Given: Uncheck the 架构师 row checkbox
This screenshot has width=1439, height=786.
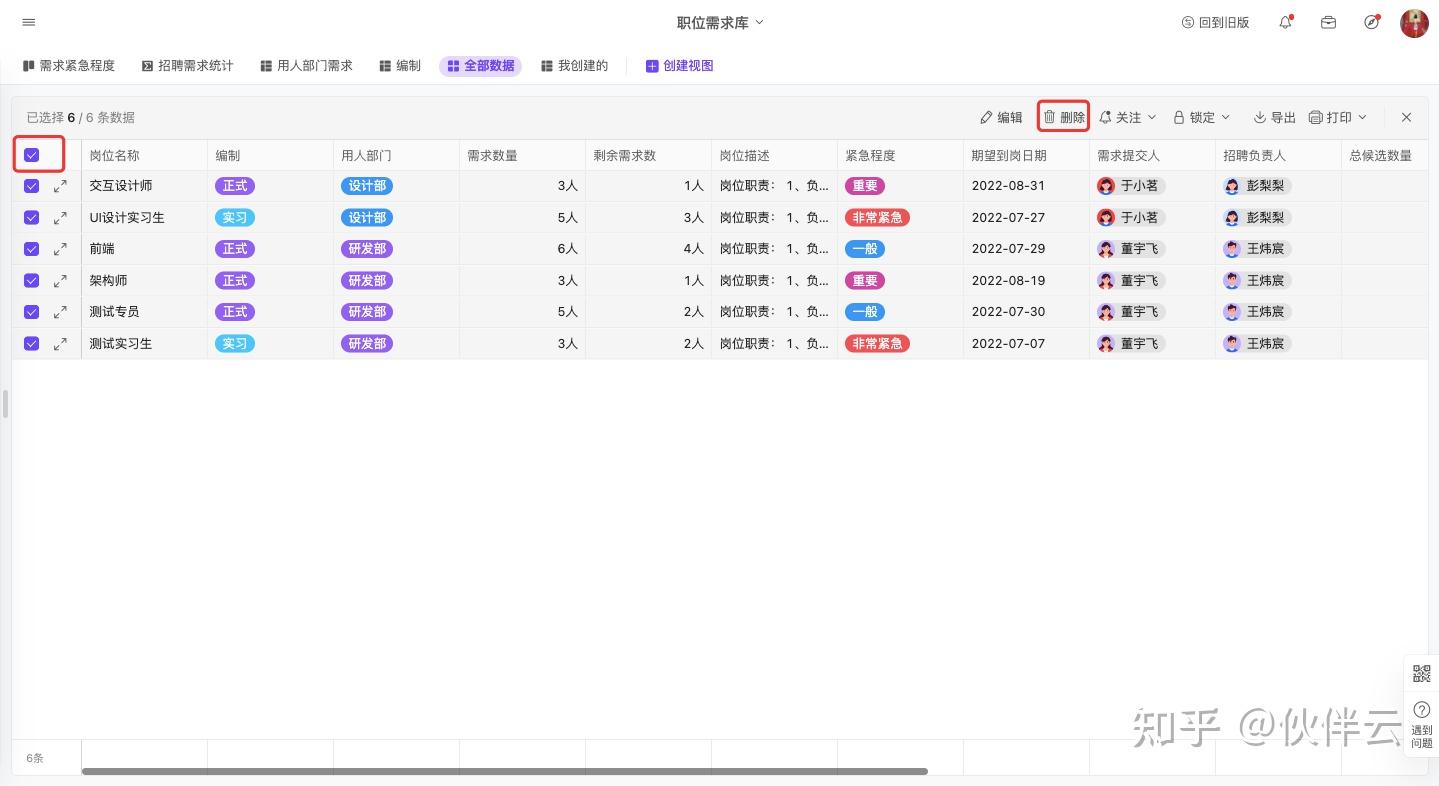Looking at the screenshot, I should click(x=32, y=280).
